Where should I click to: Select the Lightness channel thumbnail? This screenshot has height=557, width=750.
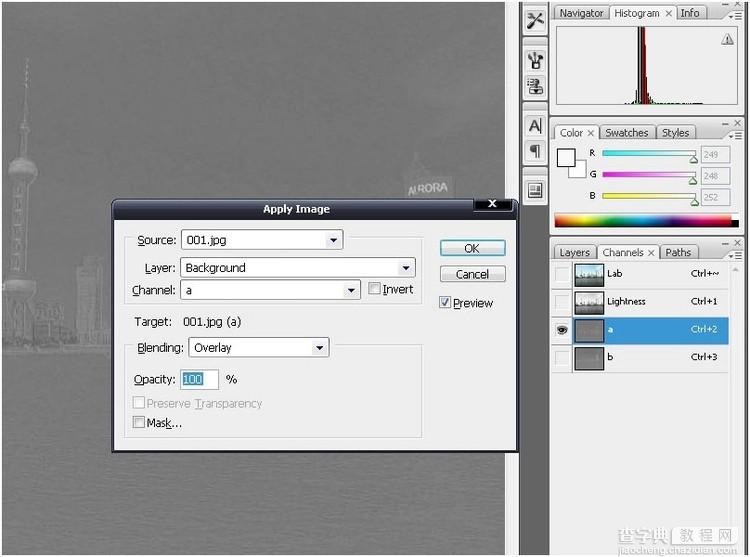[x=589, y=302]
